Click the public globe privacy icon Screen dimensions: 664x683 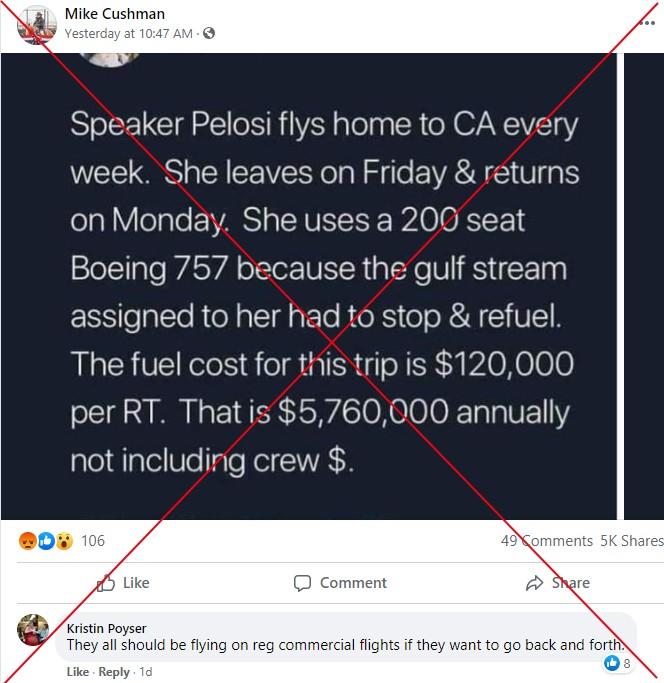(x=209, y=33)
